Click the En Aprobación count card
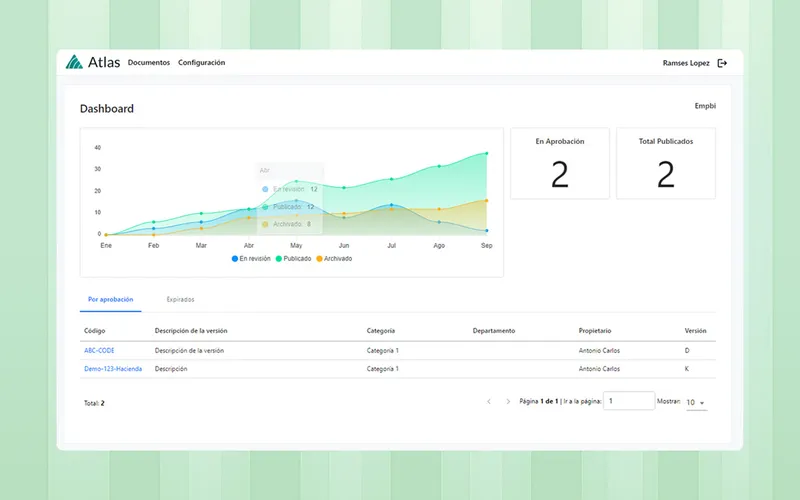This screenshot has height=500, width=800. click(x=560, y=163)
